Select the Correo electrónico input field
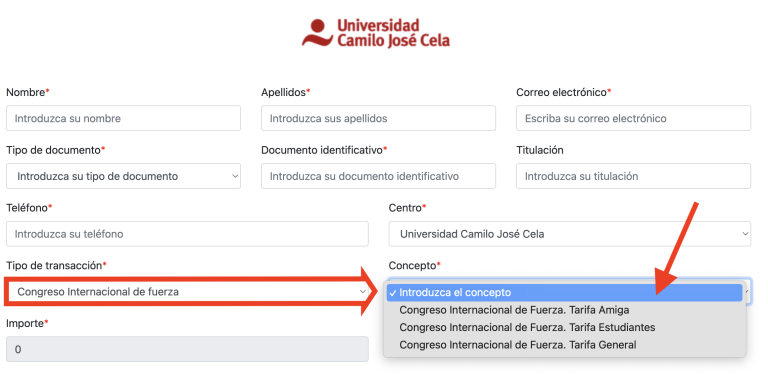This screenshot has width=768, height=374. (x=633, y=118)
